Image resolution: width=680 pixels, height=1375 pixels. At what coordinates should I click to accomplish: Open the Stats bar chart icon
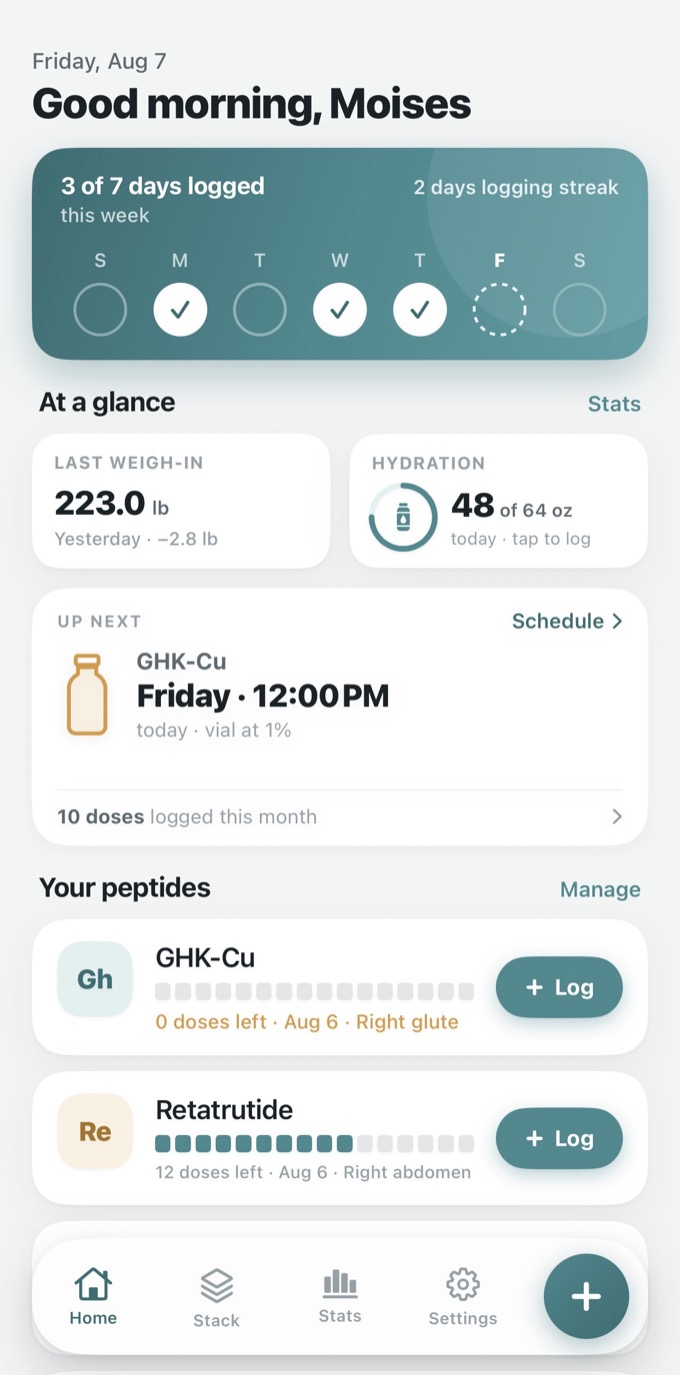point(340,1282)
